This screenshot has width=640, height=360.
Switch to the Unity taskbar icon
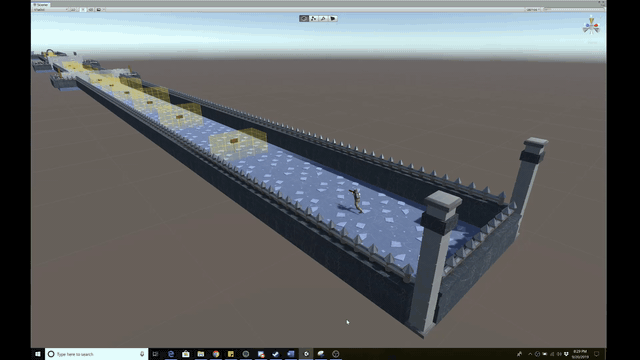coord(306,354)
